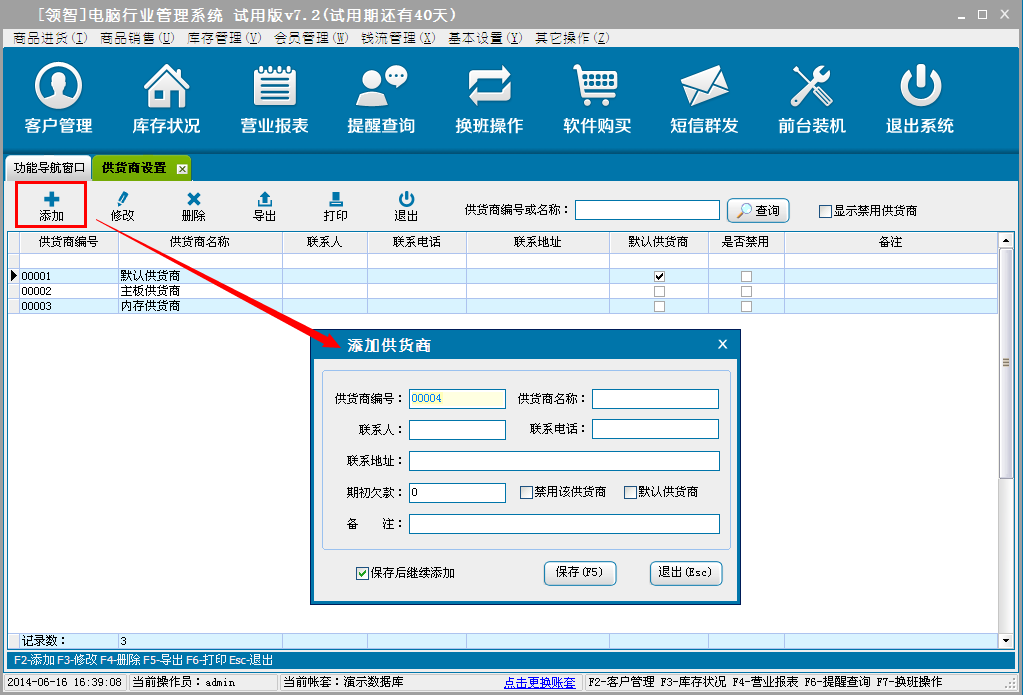Viewport: 1023px width, 695px height.
Task: Uncheck 保存后继续添加 checkbox
Action: pos(363,574)
